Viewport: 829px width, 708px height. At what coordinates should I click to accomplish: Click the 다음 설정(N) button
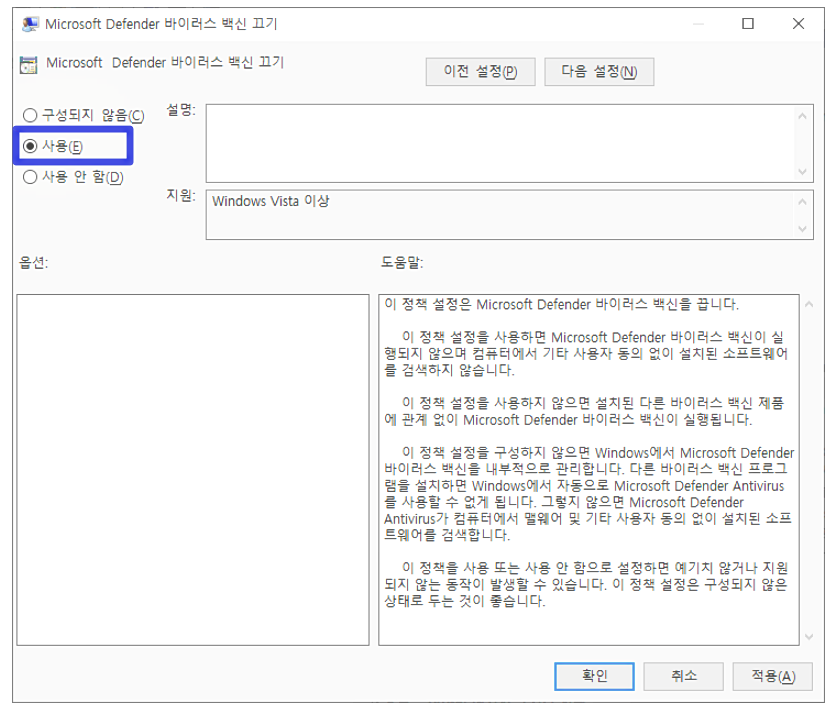[x=599, y=71]
